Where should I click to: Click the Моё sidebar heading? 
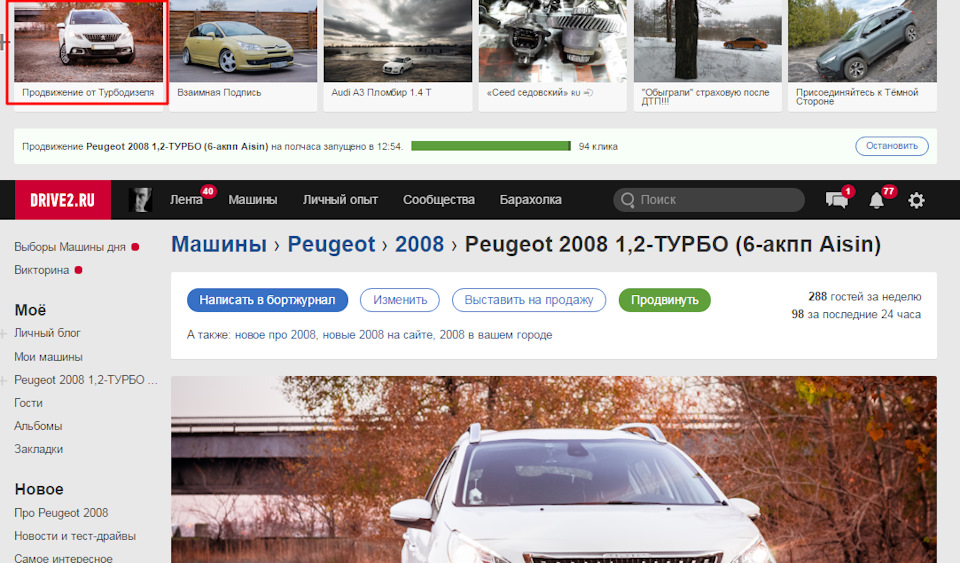click(30, 310)
